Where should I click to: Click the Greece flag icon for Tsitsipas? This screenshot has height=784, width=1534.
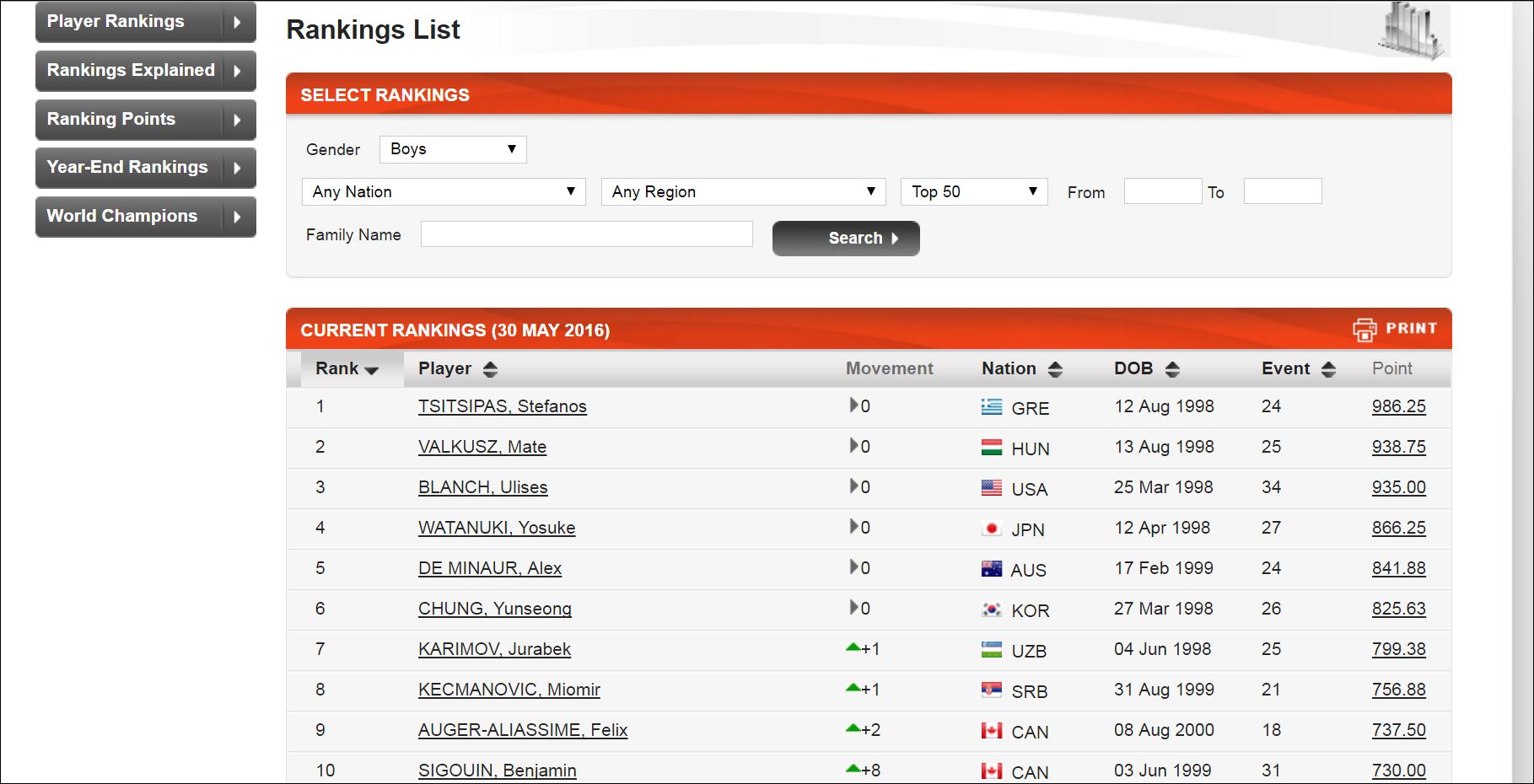point(992,407)
